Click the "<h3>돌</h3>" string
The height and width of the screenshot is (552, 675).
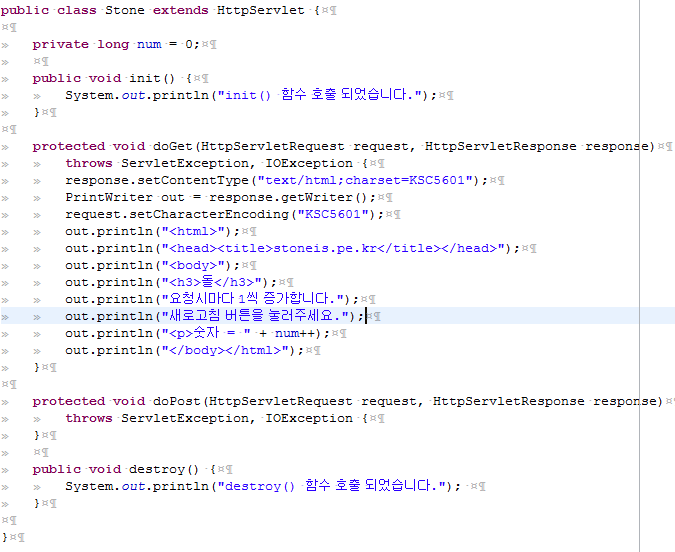tap(212, 282)
